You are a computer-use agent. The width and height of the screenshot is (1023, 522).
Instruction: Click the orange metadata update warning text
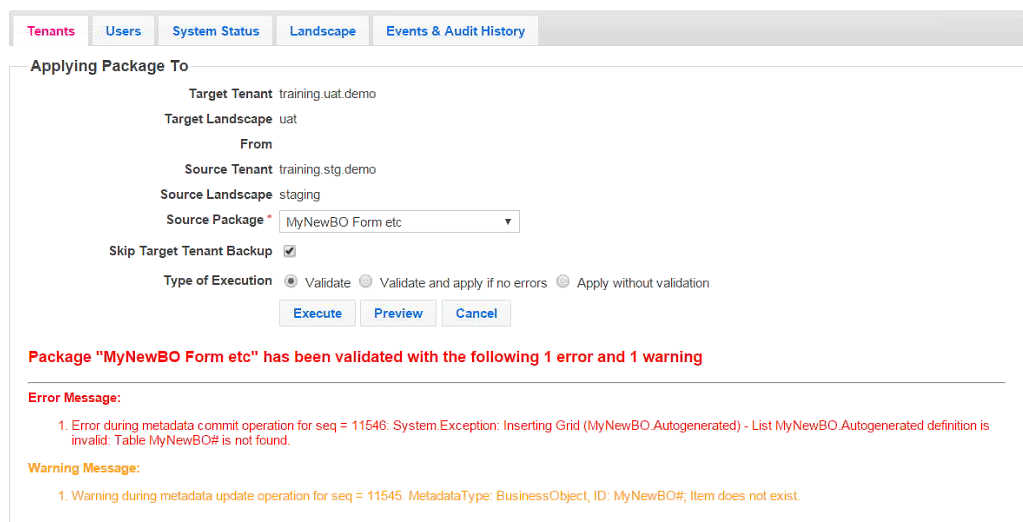pyautogui.click(x=435, y=496)
